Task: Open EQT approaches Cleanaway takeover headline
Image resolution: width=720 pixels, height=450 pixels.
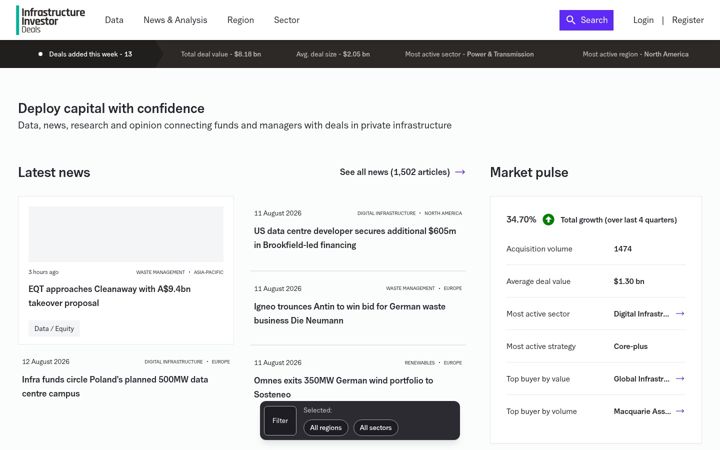Action: (x=109, y=296)
